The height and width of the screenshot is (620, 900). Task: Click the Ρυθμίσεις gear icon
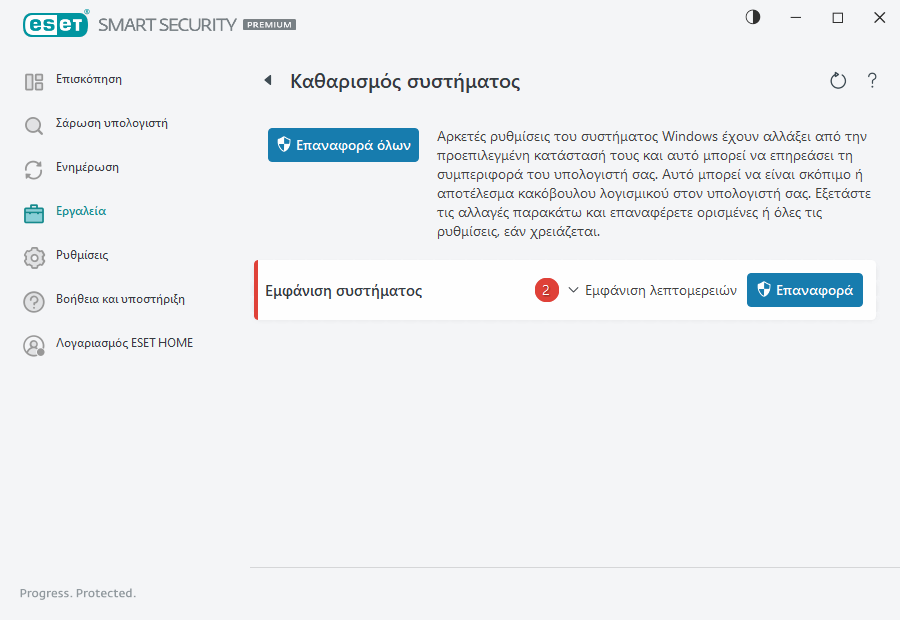pos(34,258)
